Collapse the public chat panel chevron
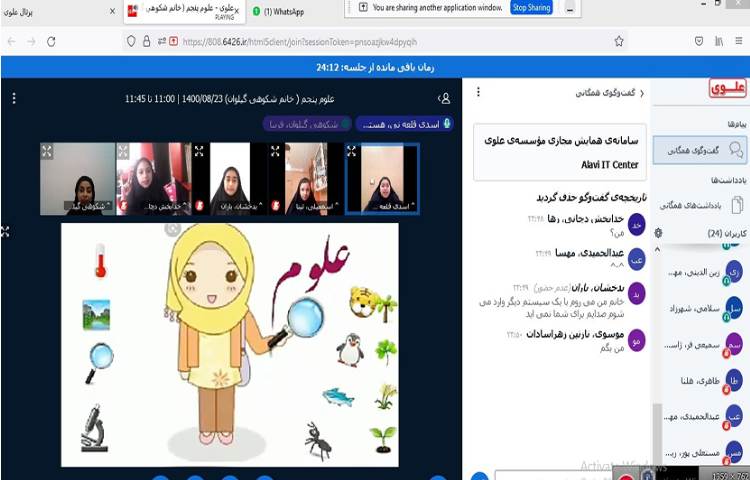750x480 pixels. 642,93
